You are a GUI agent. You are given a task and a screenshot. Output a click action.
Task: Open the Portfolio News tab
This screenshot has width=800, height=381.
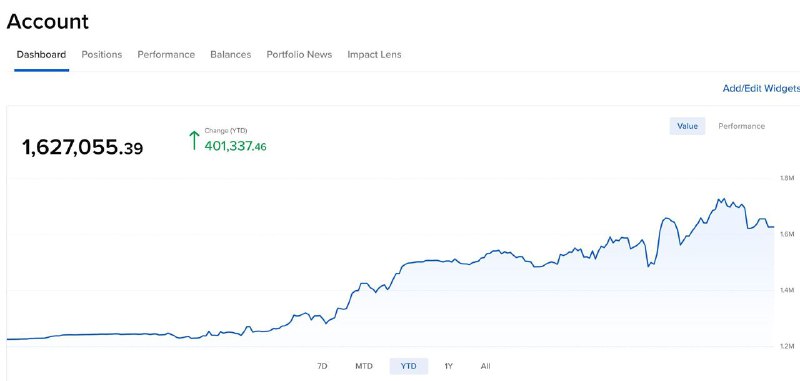coord(299,55)
